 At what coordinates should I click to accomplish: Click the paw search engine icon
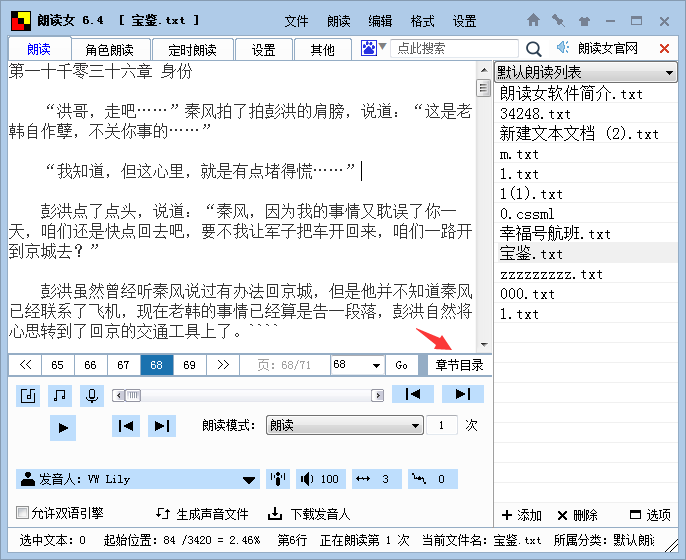coord(368,48)
